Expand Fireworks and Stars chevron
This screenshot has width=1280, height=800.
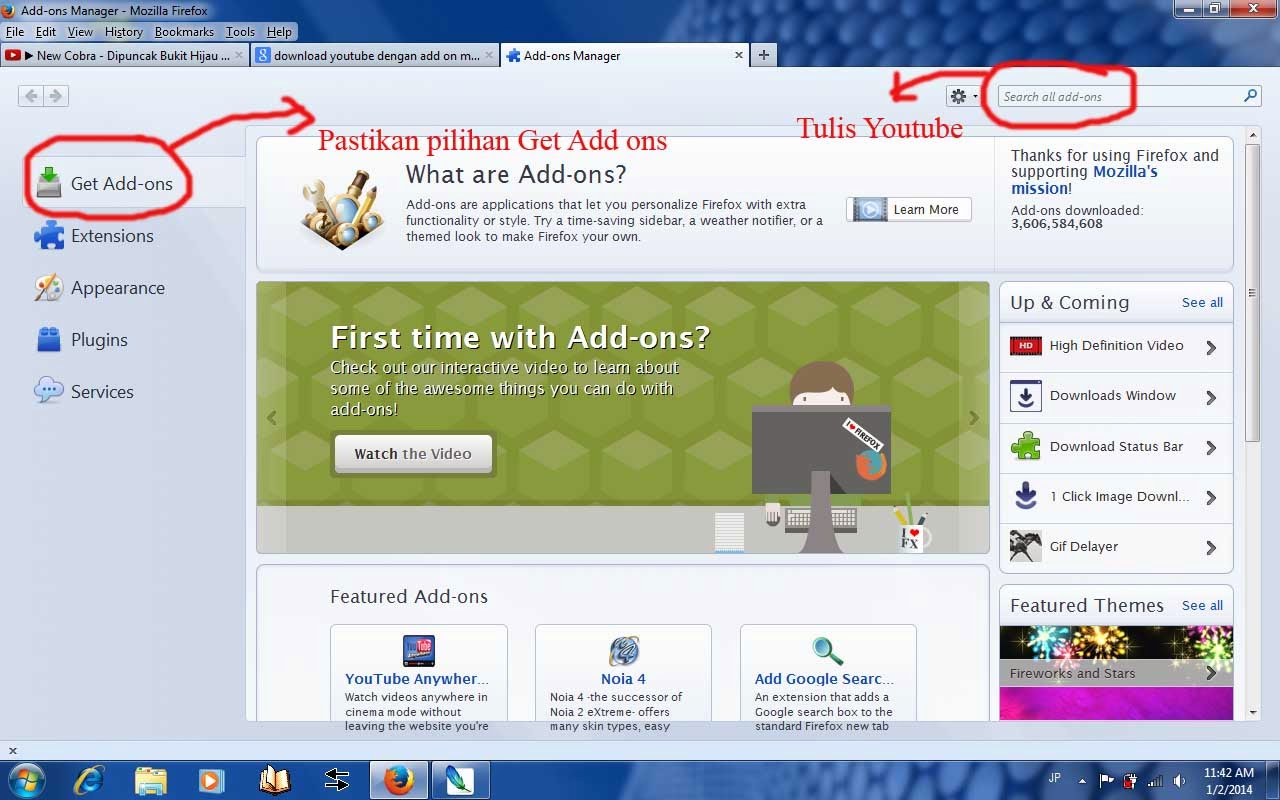coord(1211,673)
